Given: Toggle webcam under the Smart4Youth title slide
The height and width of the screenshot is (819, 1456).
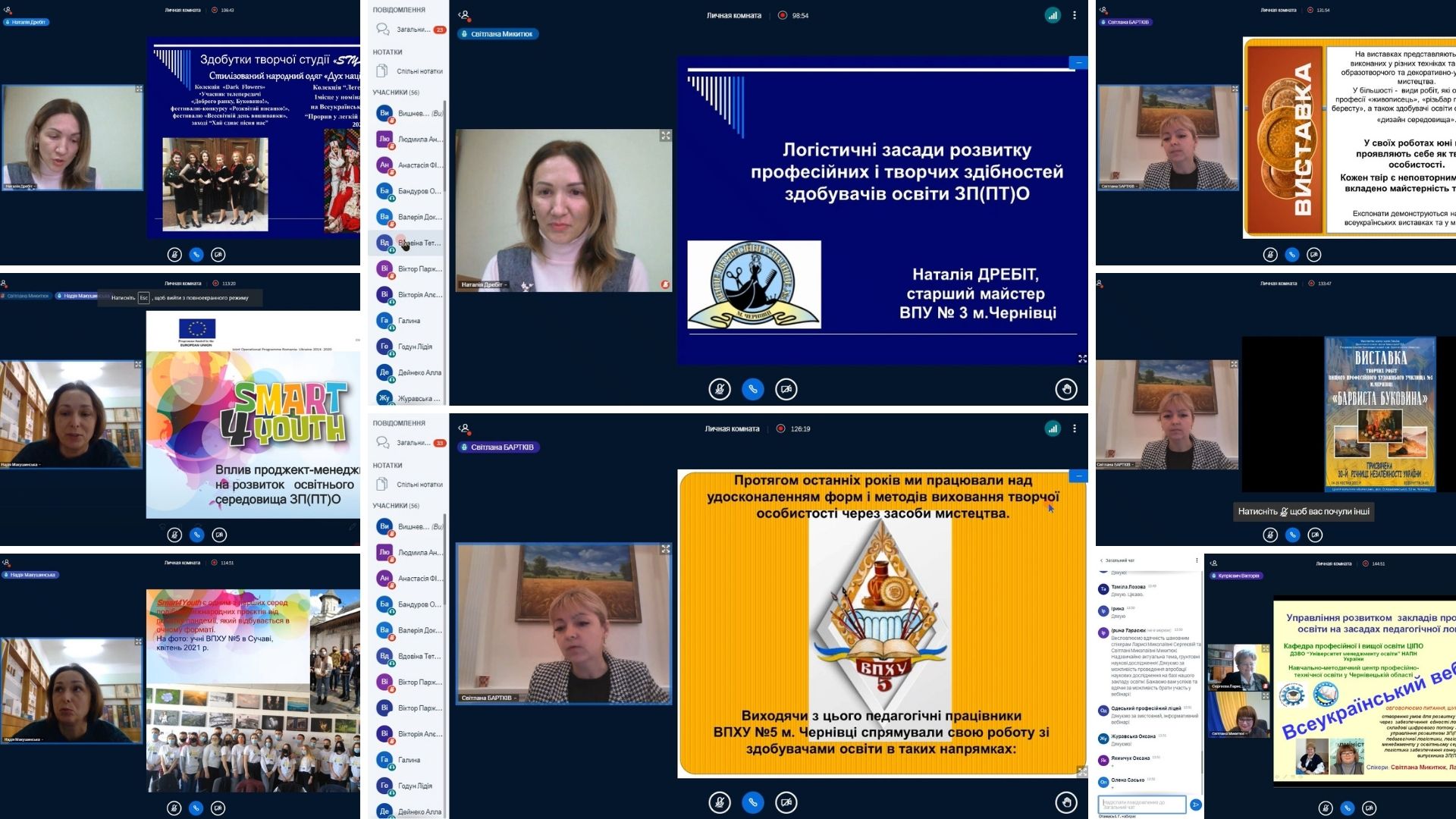Looking at the screenshot, I should tap(219, 535).
